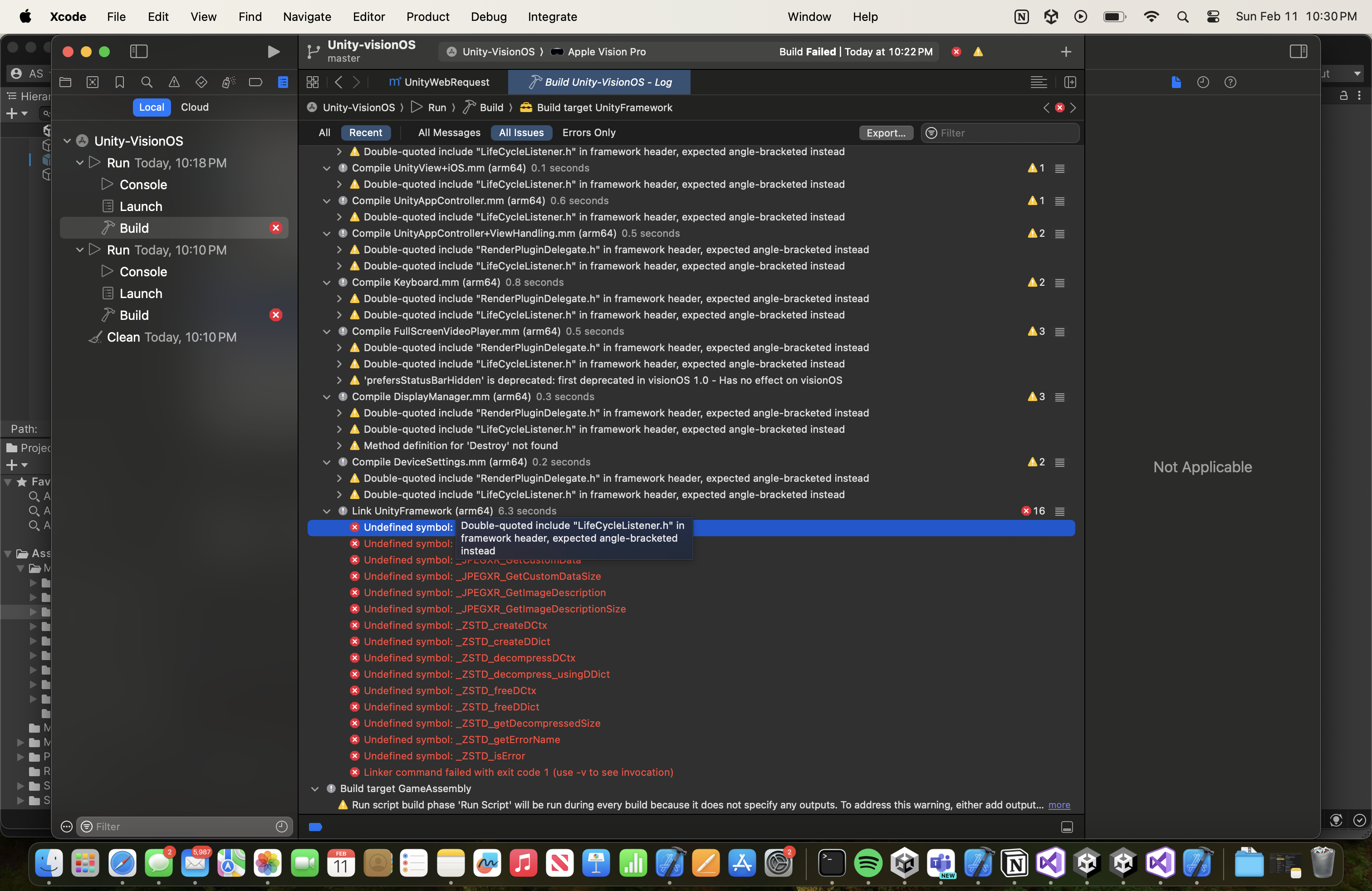Toggle the left navigator panel visibility
This screenshot has width=1372, height=891.
(138, 50)
